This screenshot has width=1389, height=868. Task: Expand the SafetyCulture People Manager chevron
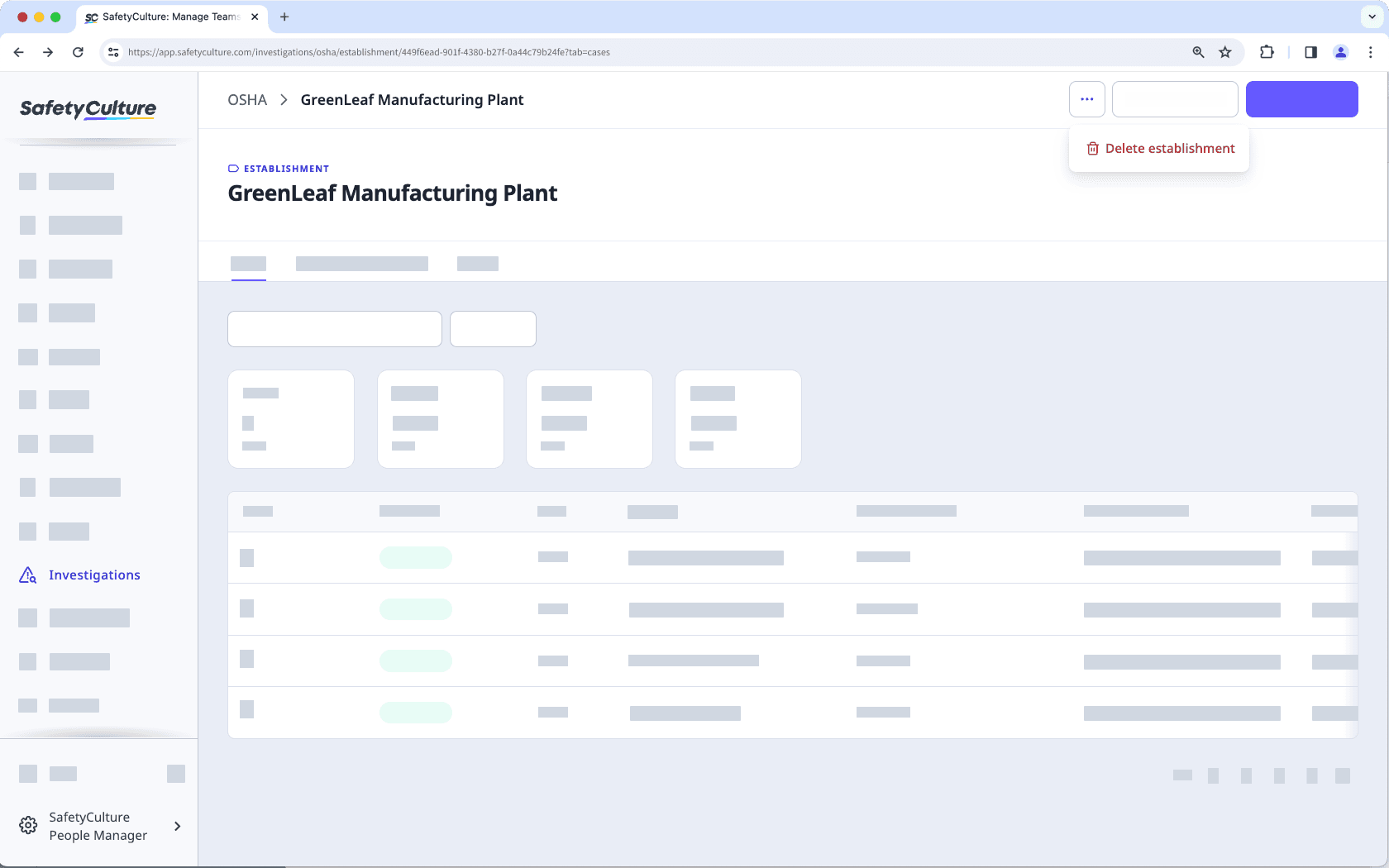click(x=177, y=826)
